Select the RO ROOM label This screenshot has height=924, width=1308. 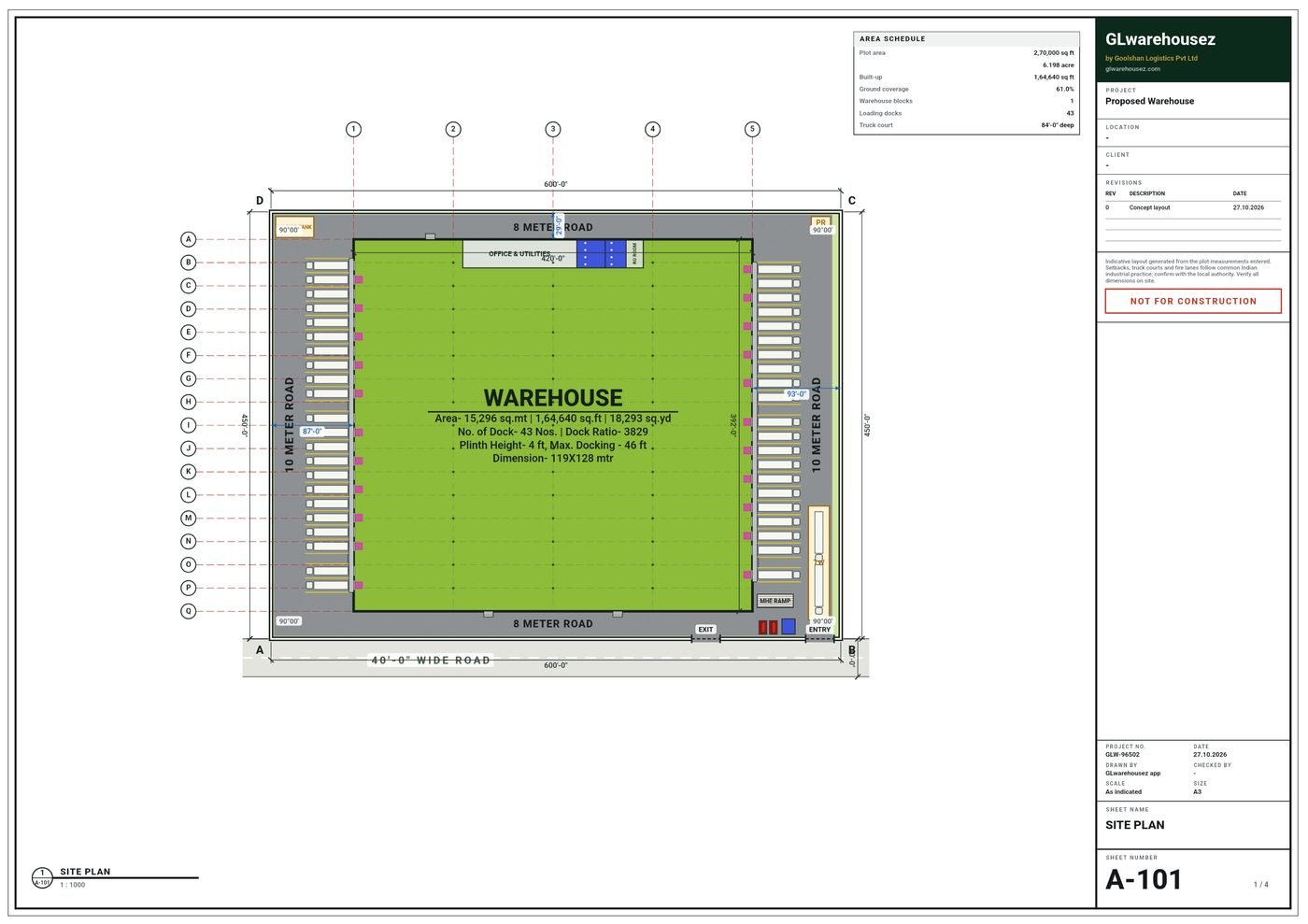[x=634, y=254]
